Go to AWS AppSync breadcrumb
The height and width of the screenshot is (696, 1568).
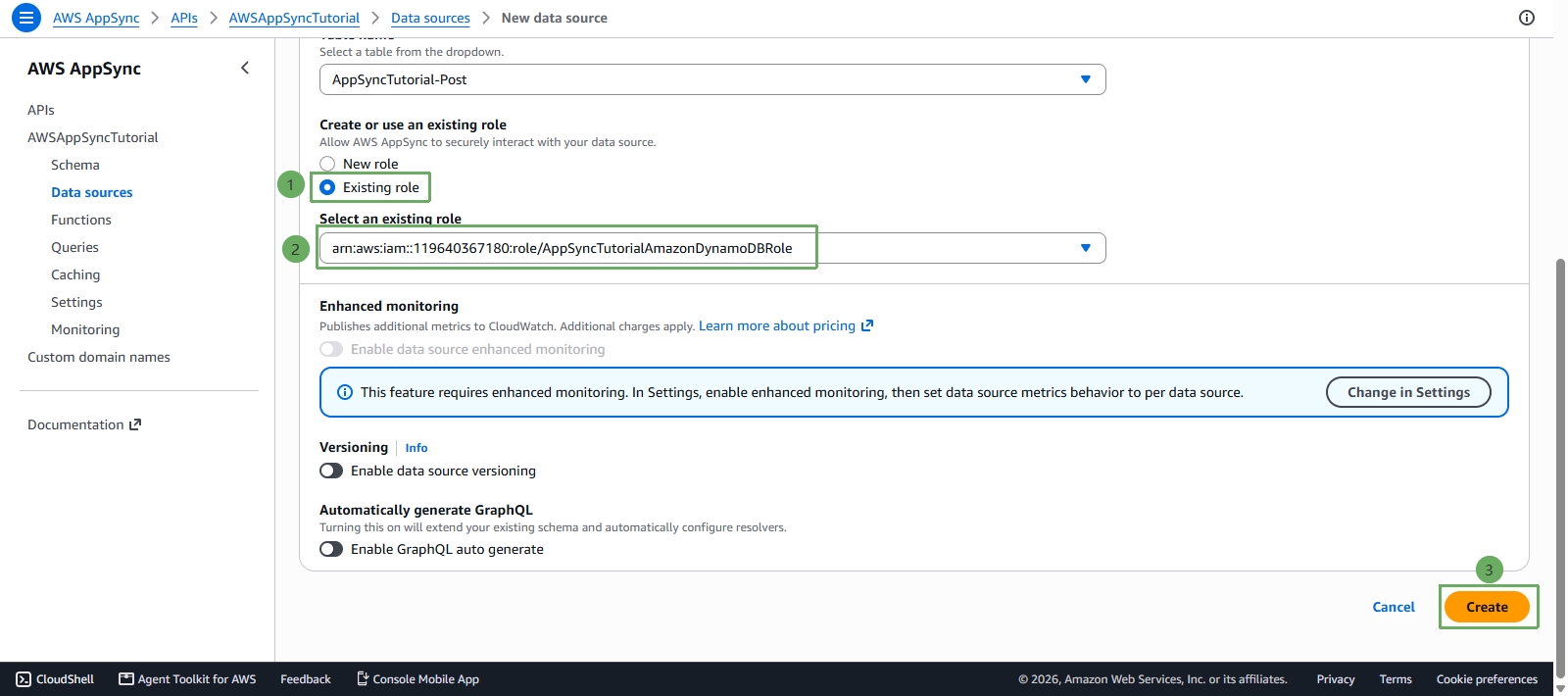click(96, 18)
